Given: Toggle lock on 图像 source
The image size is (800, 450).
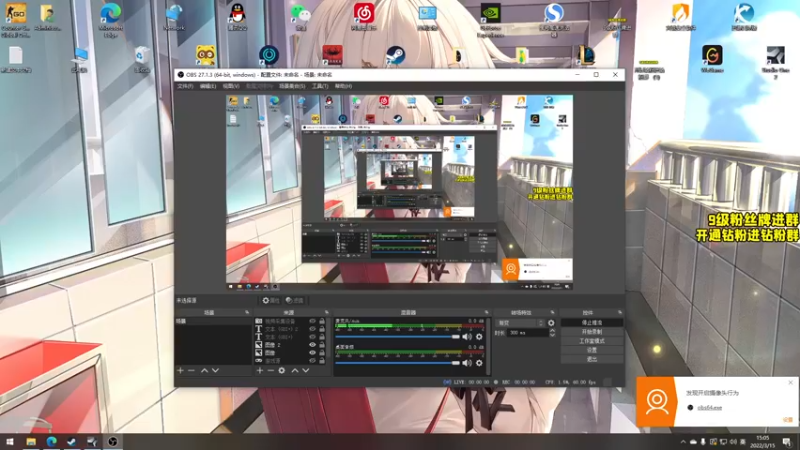Looking at the screenshot, I should (322, 353).
